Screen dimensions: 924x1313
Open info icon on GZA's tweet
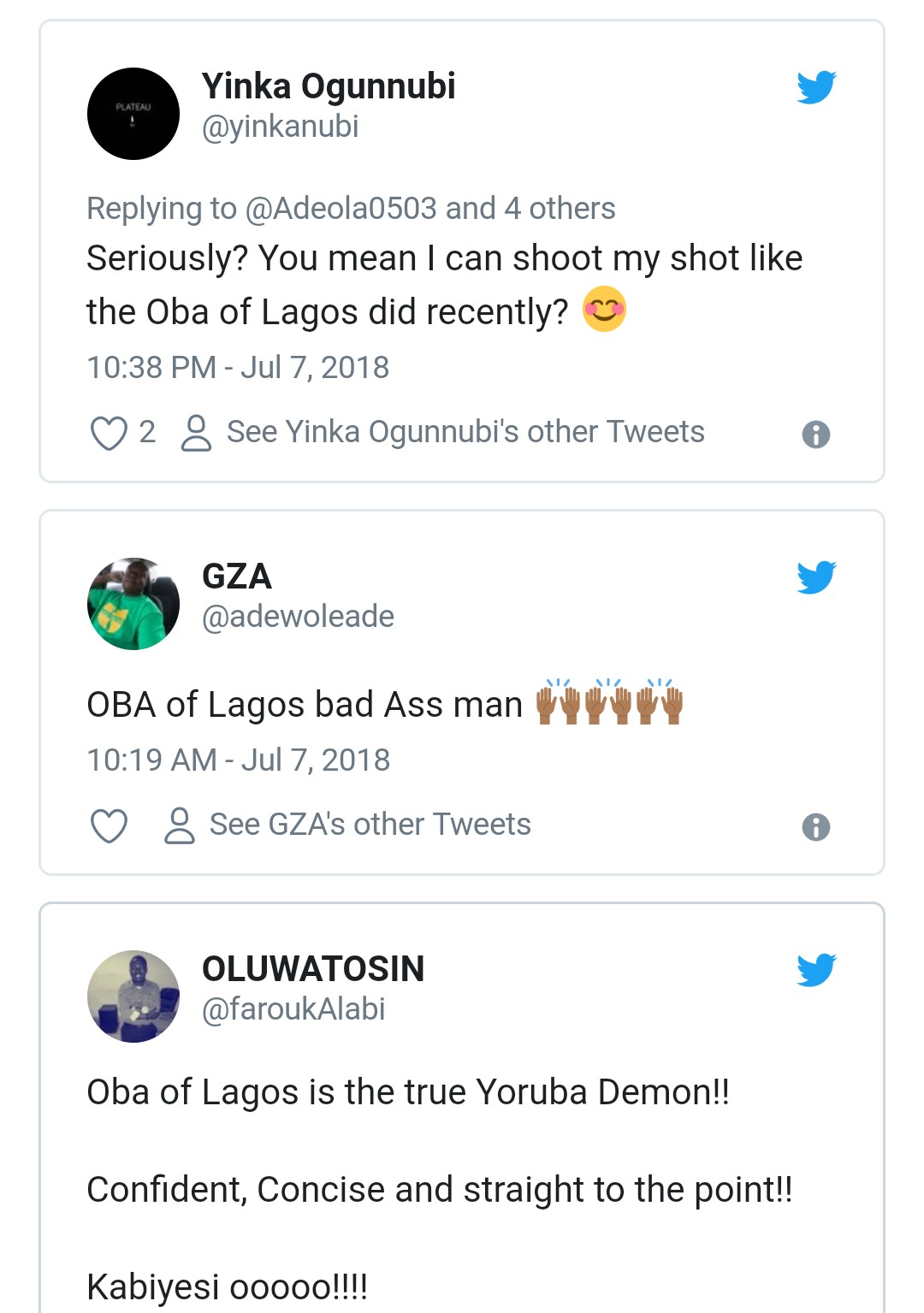pyautogui.click(x=816, y=827)
